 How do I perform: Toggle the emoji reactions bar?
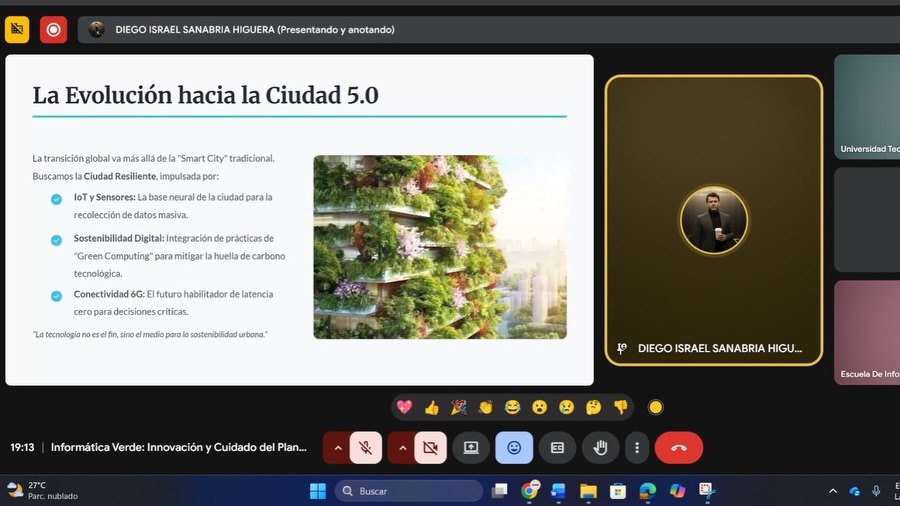[x=514, y=448]
